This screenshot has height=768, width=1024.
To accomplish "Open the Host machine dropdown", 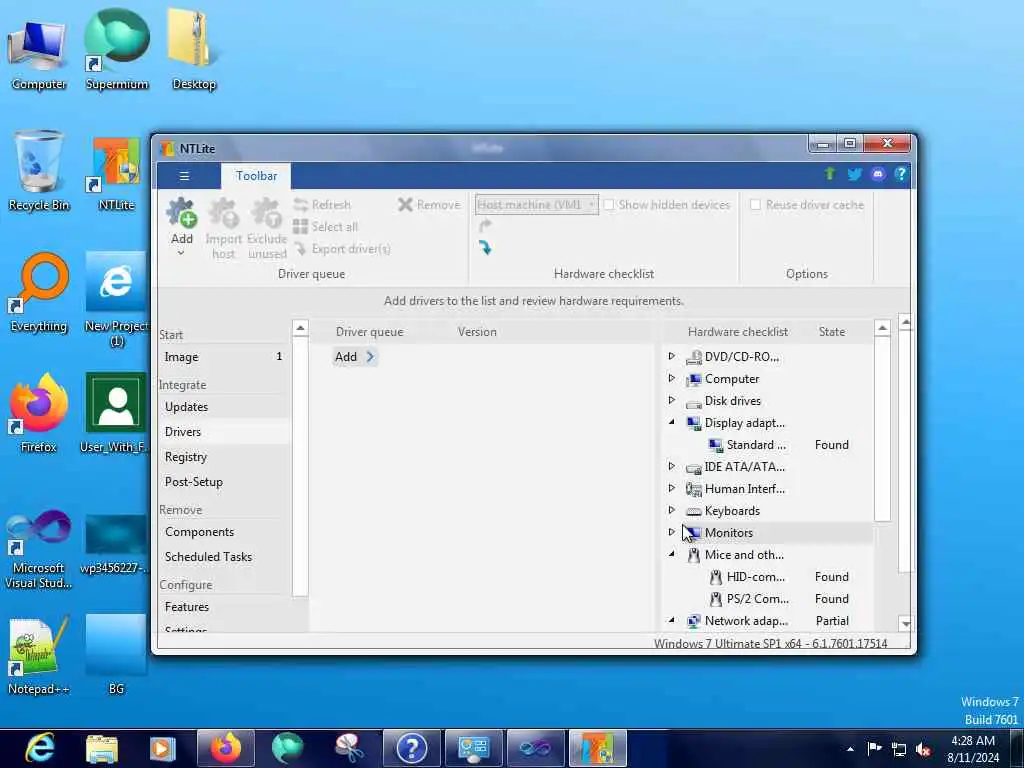I will tap(537, 205).
